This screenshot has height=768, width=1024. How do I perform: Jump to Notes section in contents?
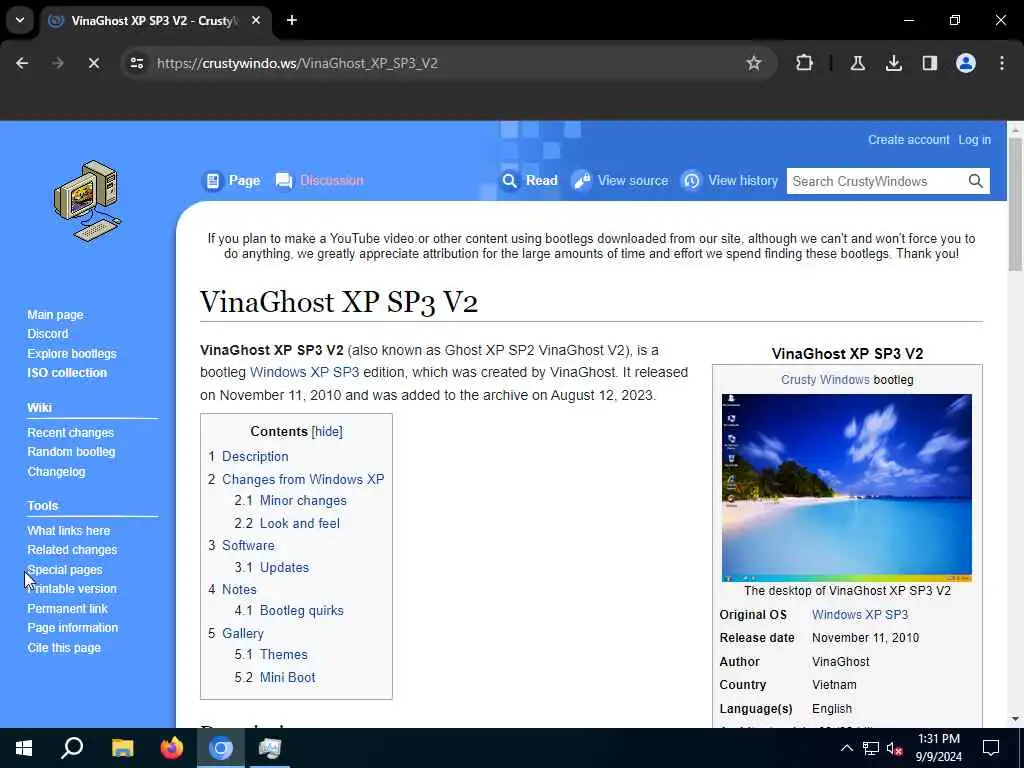point(239,589)
